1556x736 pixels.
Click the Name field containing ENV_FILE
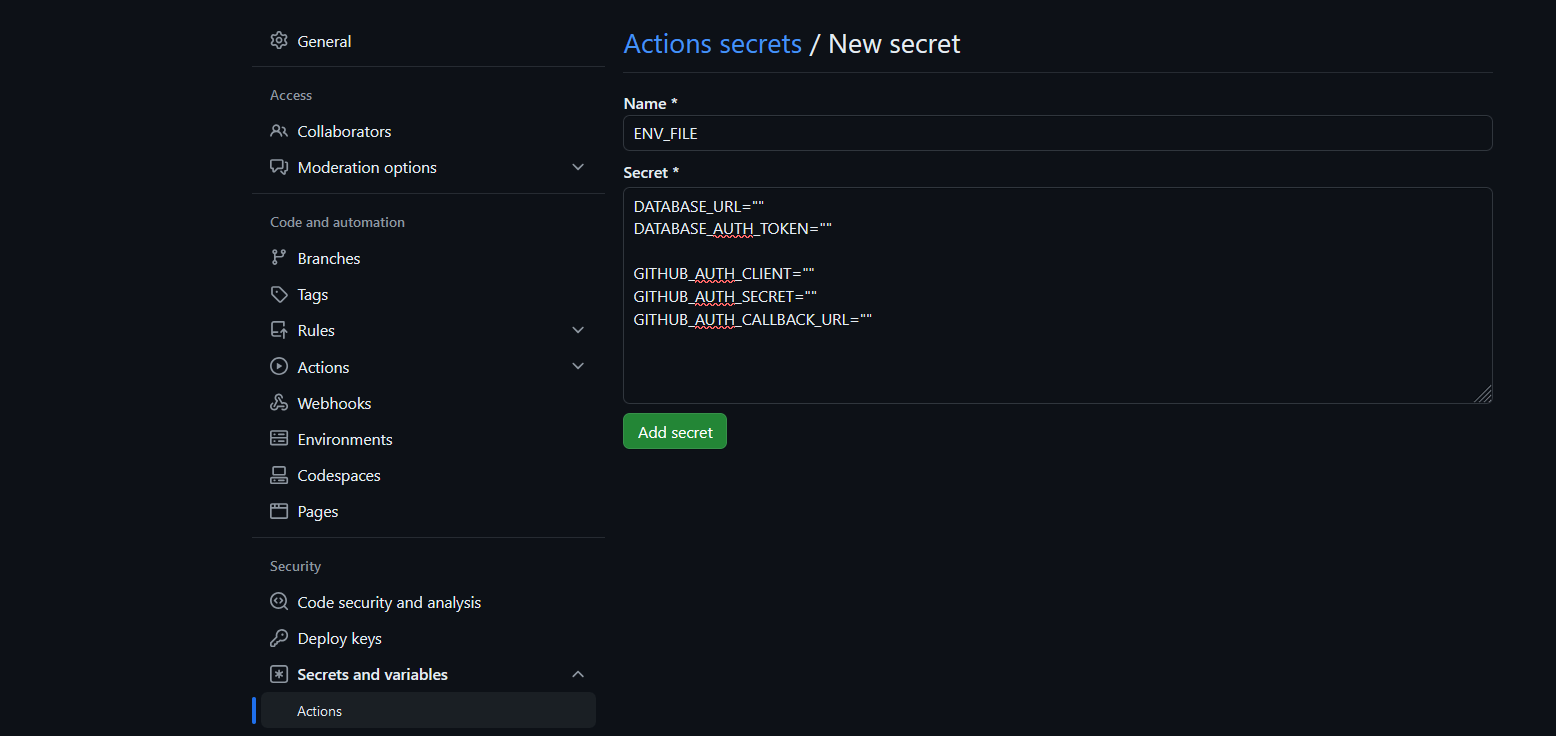click(x=1057, y=133)
